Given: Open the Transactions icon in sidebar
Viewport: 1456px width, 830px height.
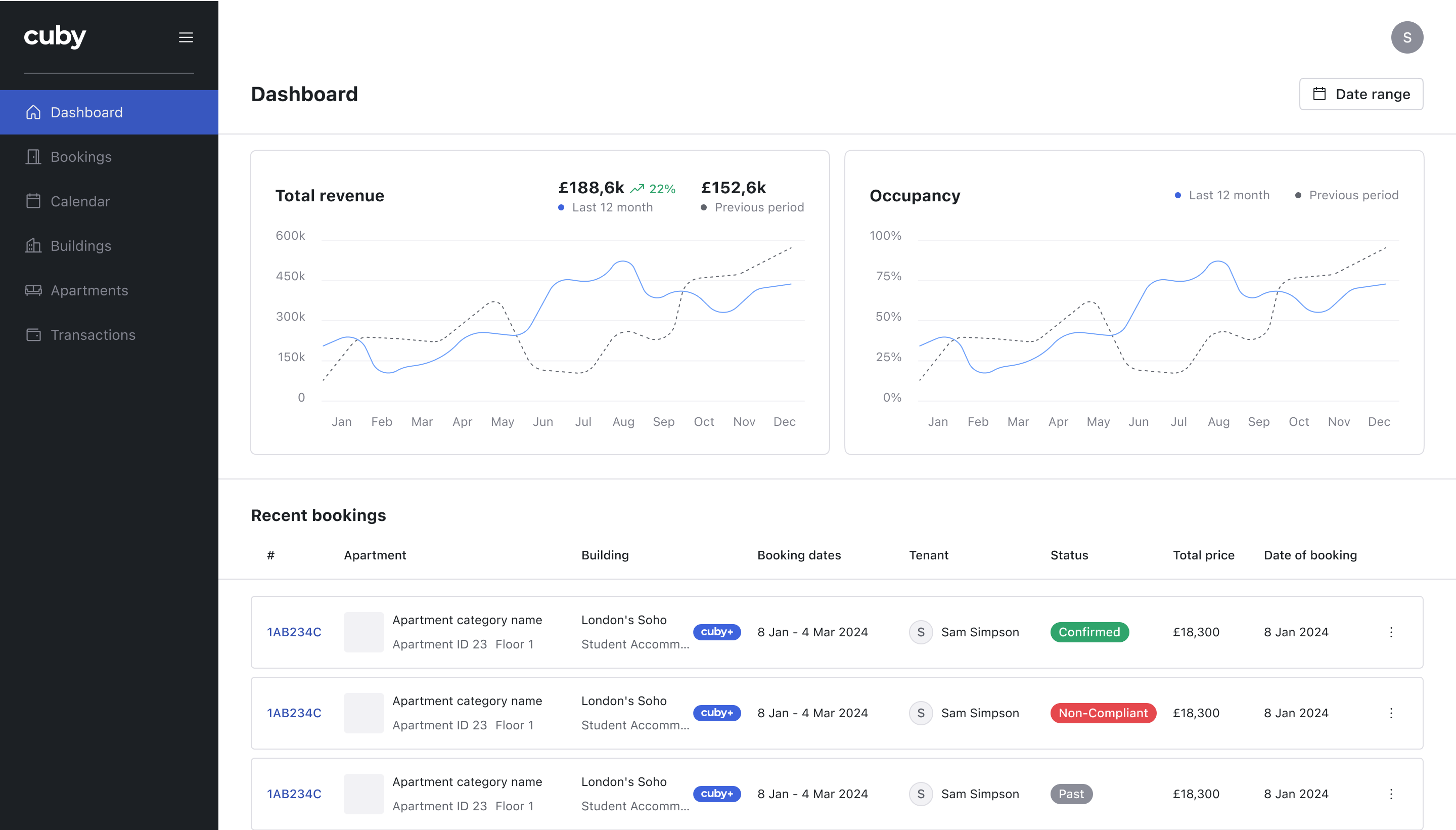Looking at the screenshot, I should point(33,335).
